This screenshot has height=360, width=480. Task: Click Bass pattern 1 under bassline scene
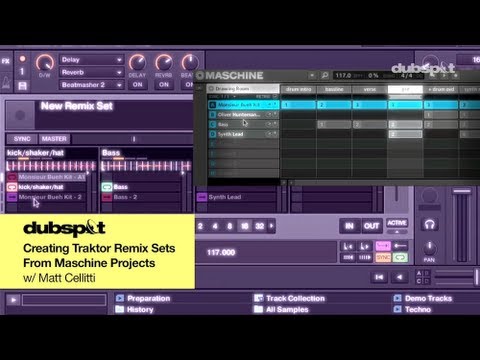click(x=334, y=125)
